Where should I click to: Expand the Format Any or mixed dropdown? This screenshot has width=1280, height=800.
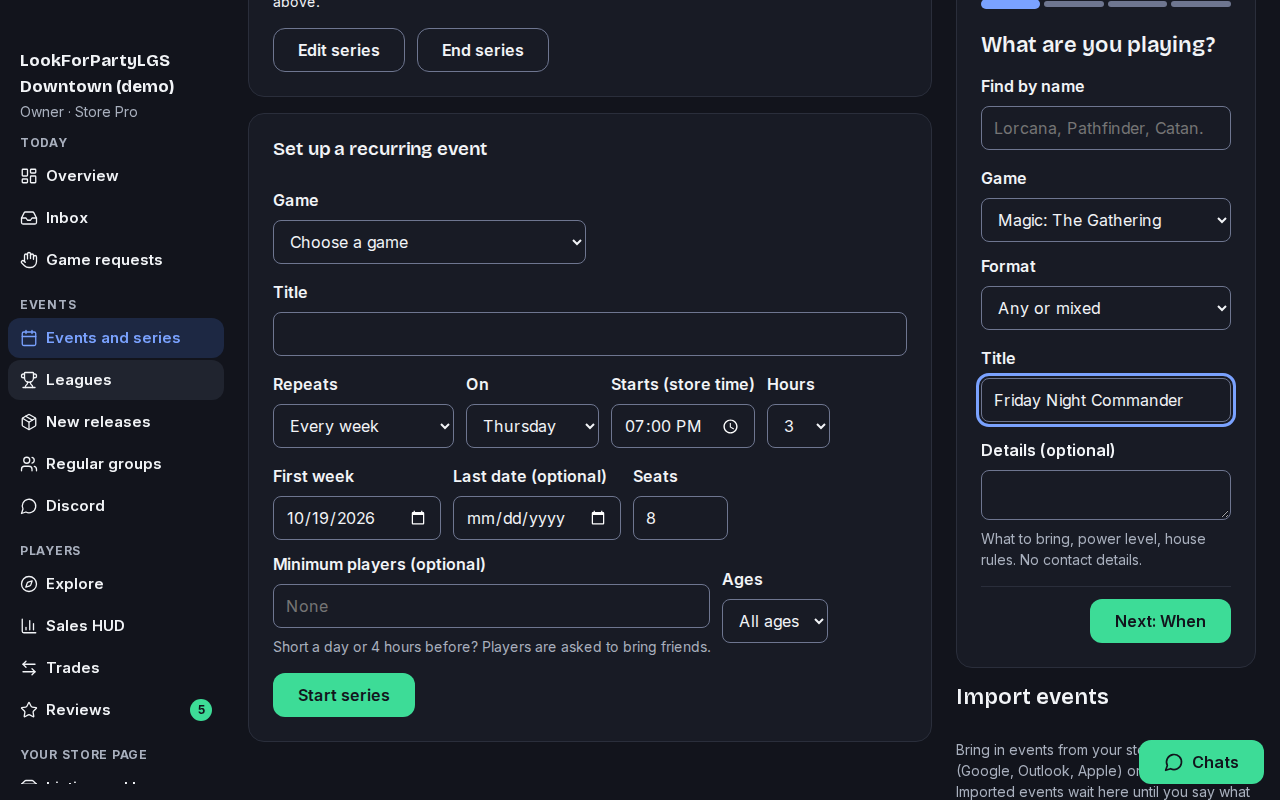(1106, 308)
